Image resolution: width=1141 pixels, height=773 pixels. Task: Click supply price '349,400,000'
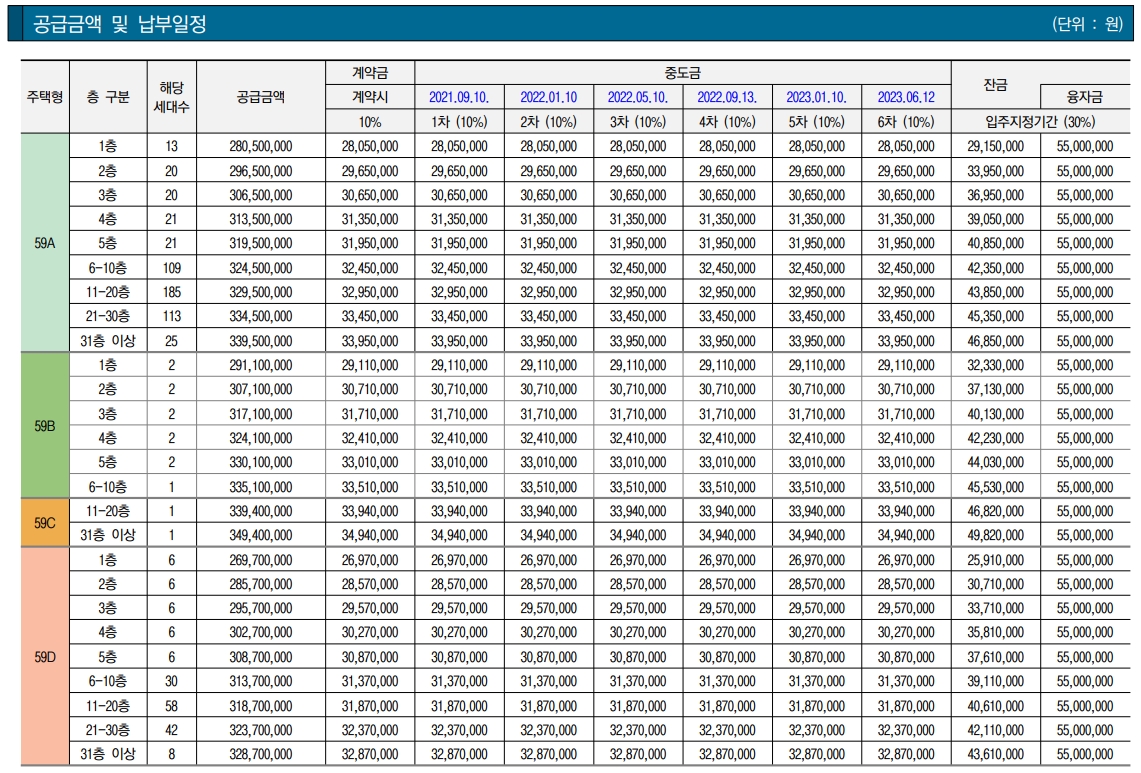261,535
